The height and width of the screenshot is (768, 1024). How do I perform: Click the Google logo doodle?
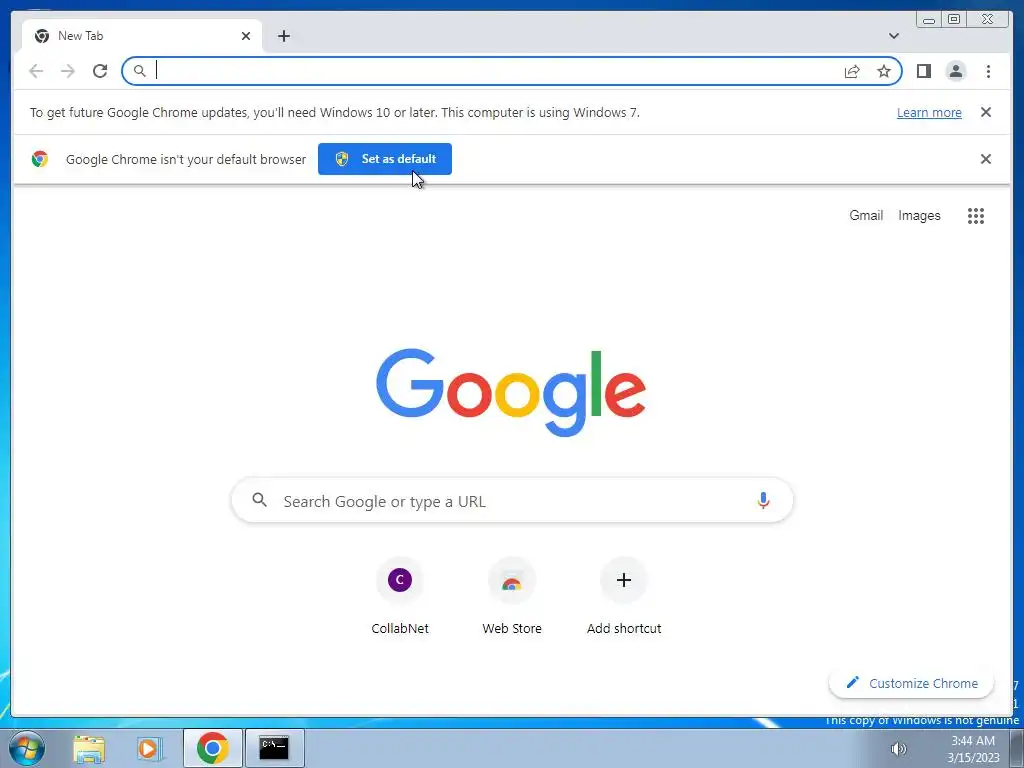pyautogui.click(x=511, y=392)
